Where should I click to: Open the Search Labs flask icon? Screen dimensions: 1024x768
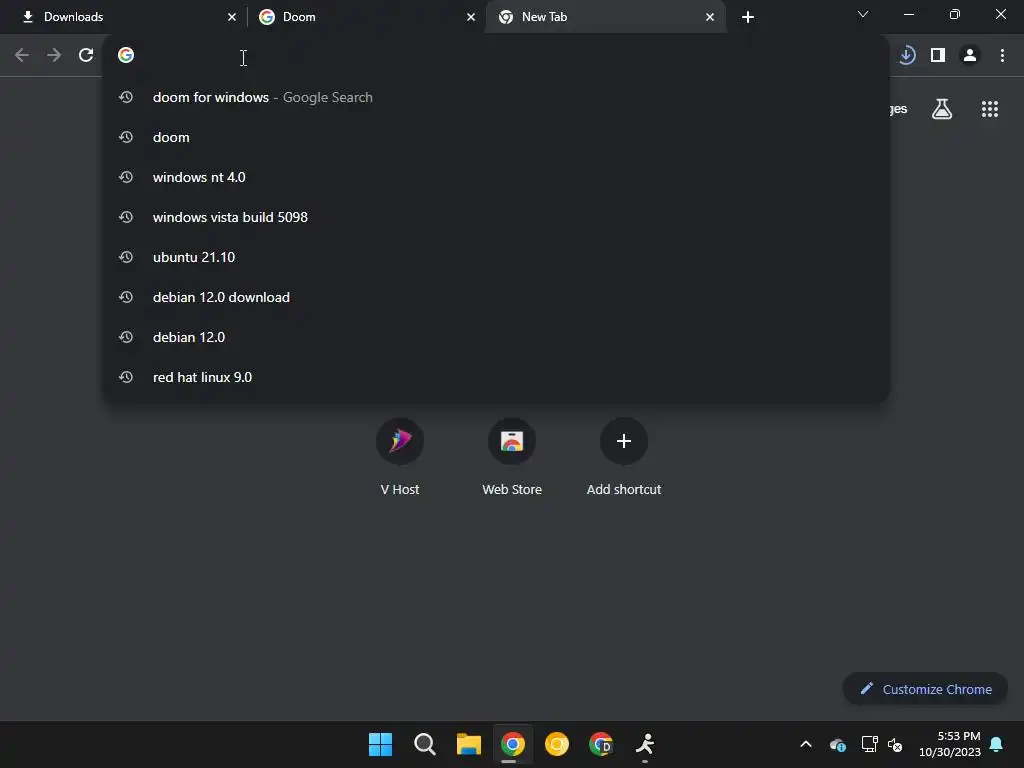[x=942, y=109]
